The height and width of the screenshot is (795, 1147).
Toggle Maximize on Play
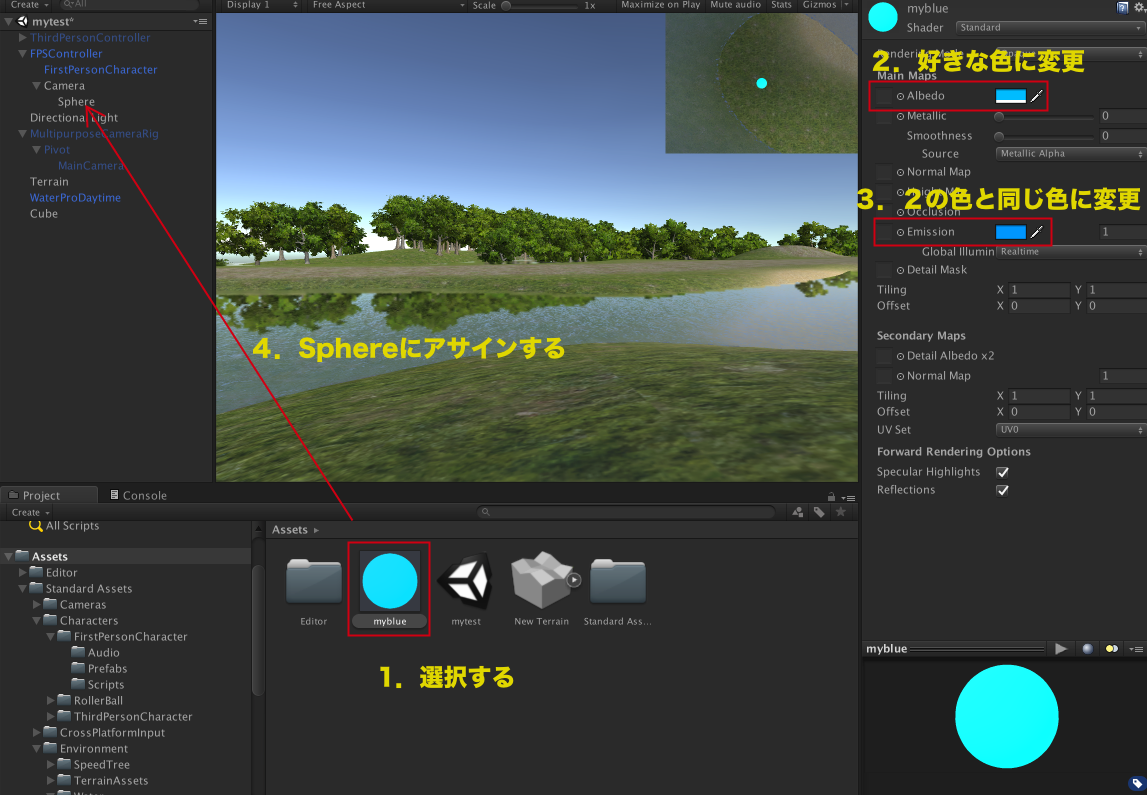[x=661, y=5]
